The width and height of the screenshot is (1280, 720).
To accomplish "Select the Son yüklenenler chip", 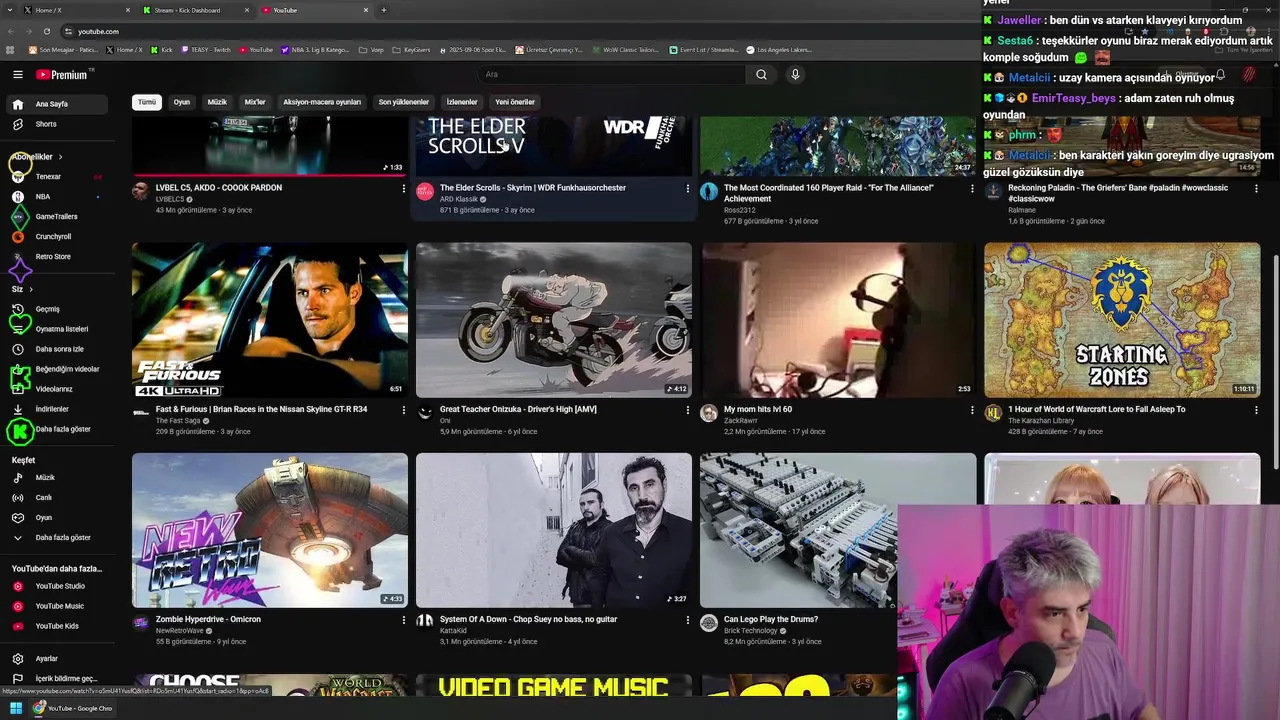I will coord(404,102).
